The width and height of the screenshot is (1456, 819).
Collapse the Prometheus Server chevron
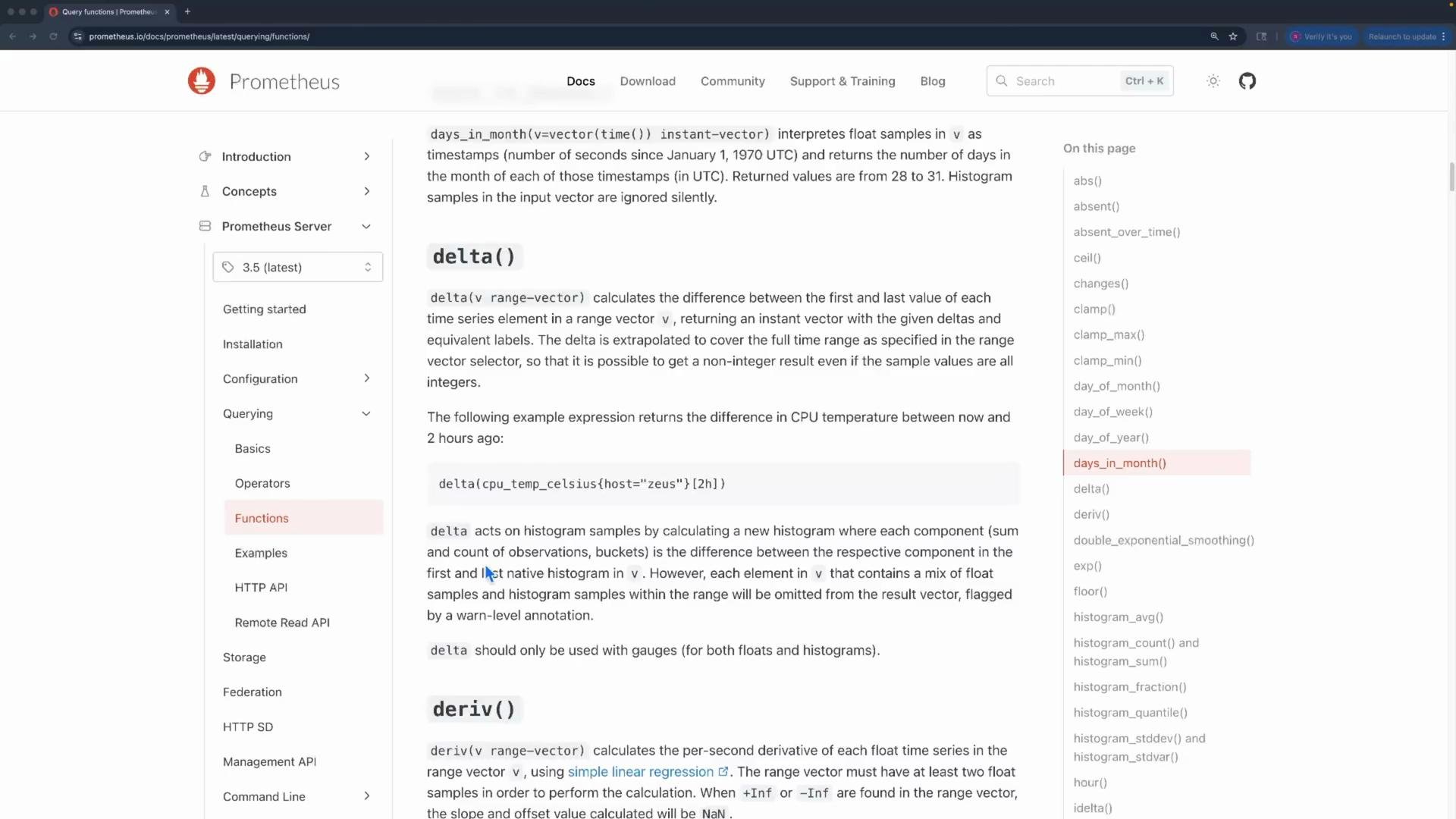pos(366,226)
